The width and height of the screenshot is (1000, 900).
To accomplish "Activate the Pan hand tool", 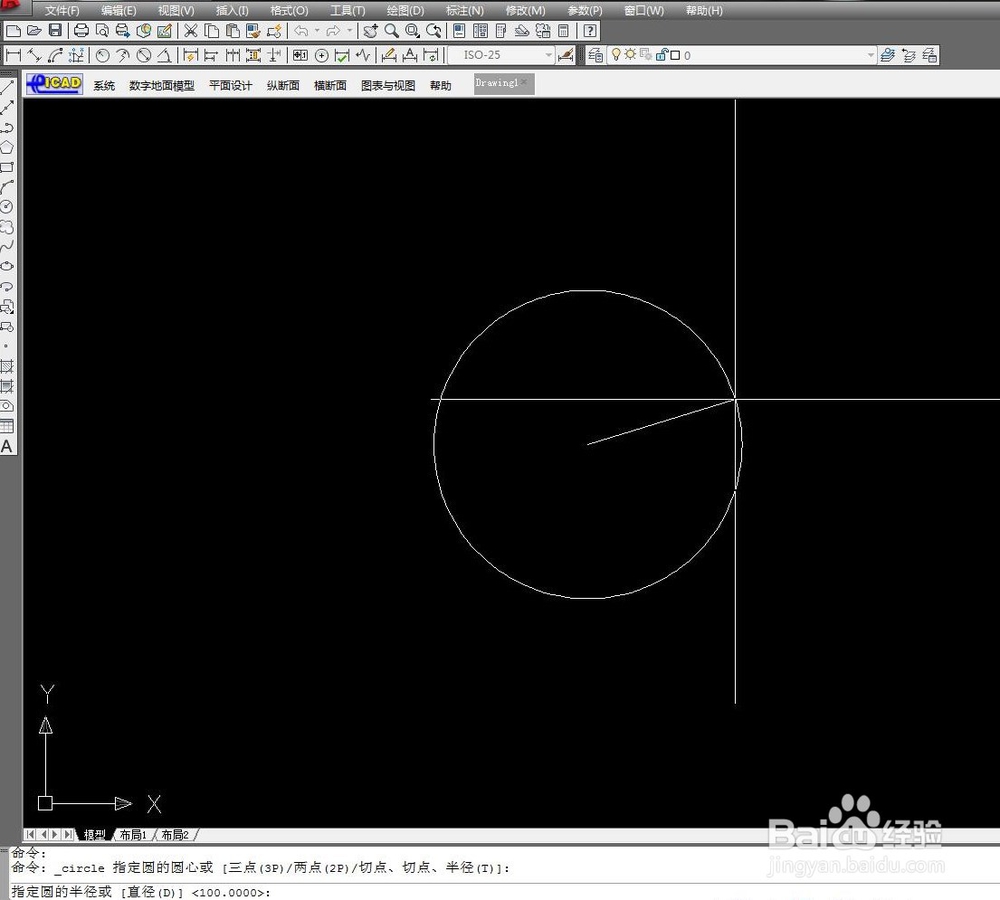I will click(371, 31).
